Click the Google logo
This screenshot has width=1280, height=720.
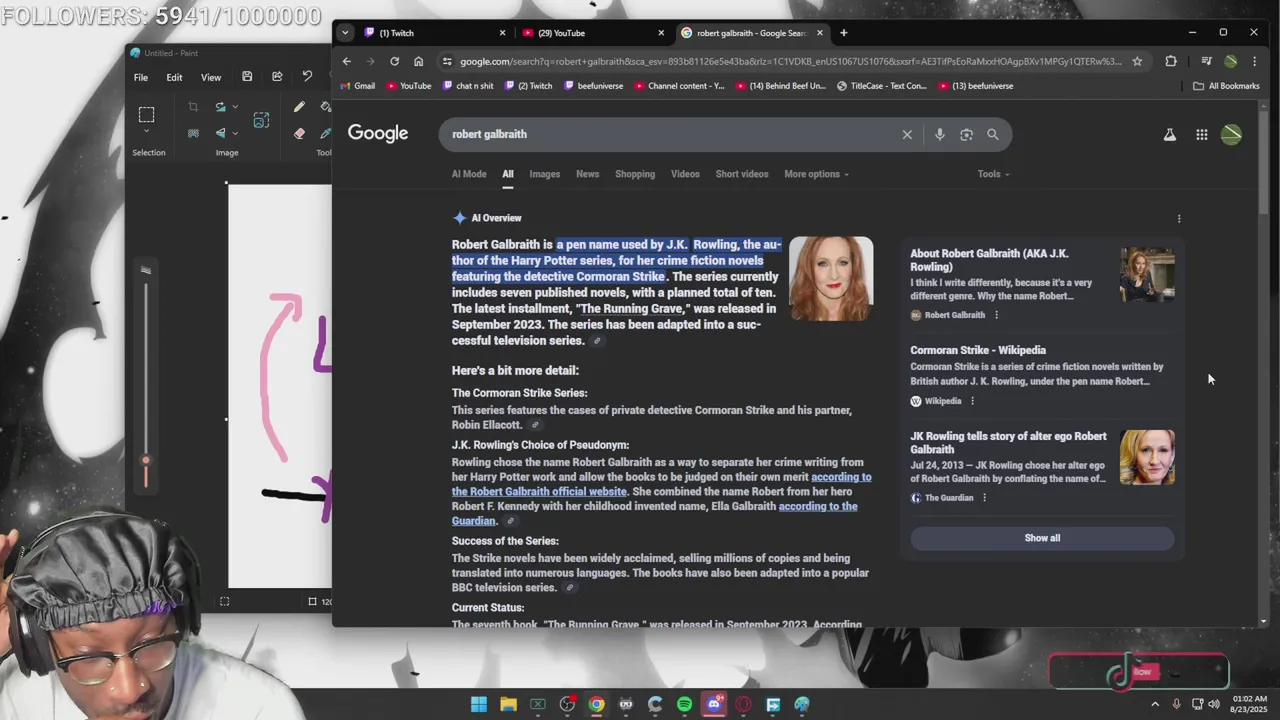point(378,134)
